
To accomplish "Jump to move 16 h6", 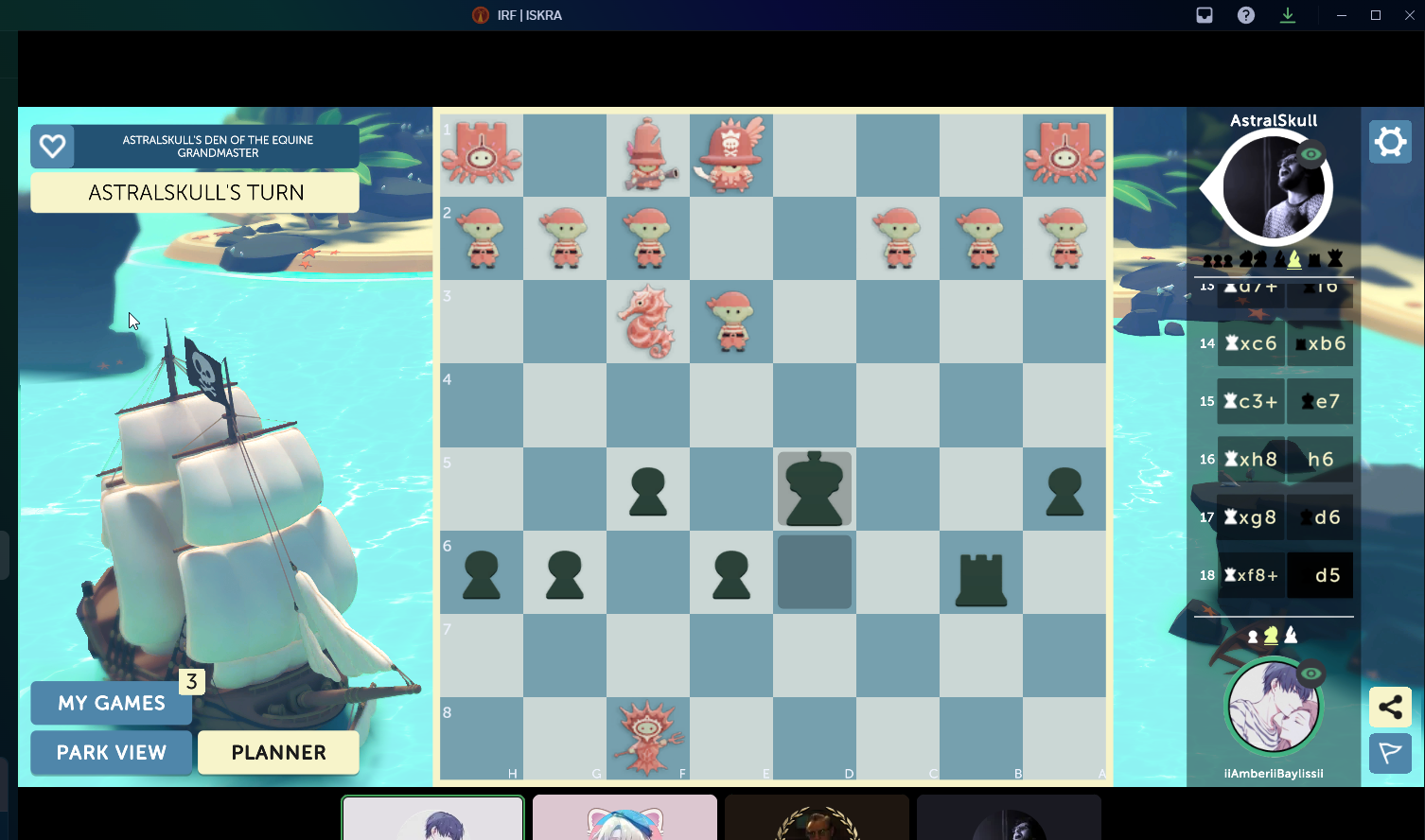I will tap(1320, 459).
